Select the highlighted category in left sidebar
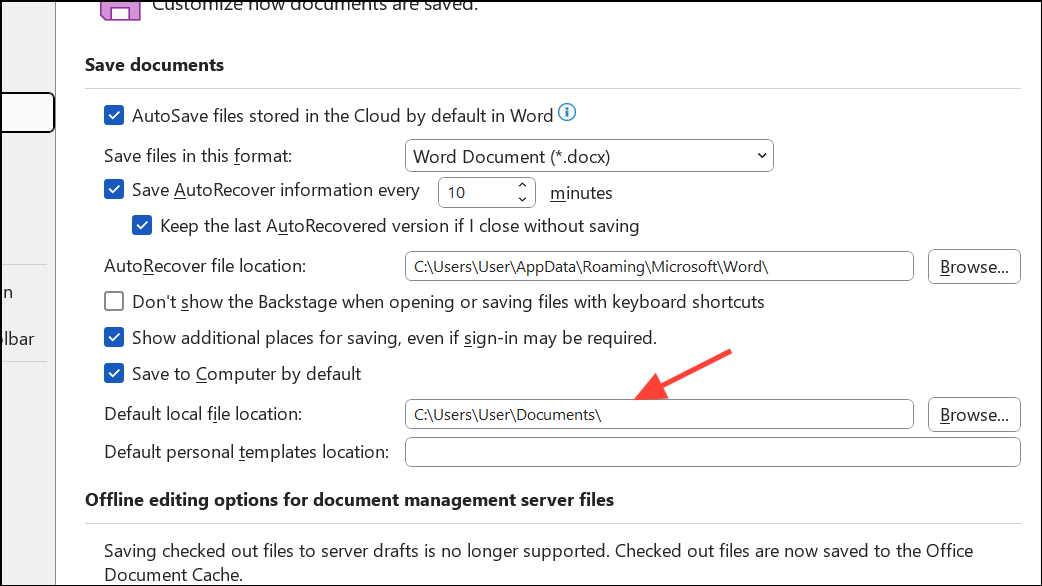This screenshot has height=586, width=1042. pos(26,113)
